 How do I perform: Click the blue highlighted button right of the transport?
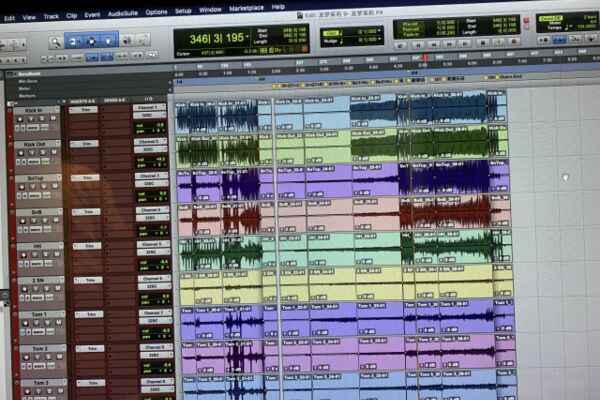[x=559, y=39]
